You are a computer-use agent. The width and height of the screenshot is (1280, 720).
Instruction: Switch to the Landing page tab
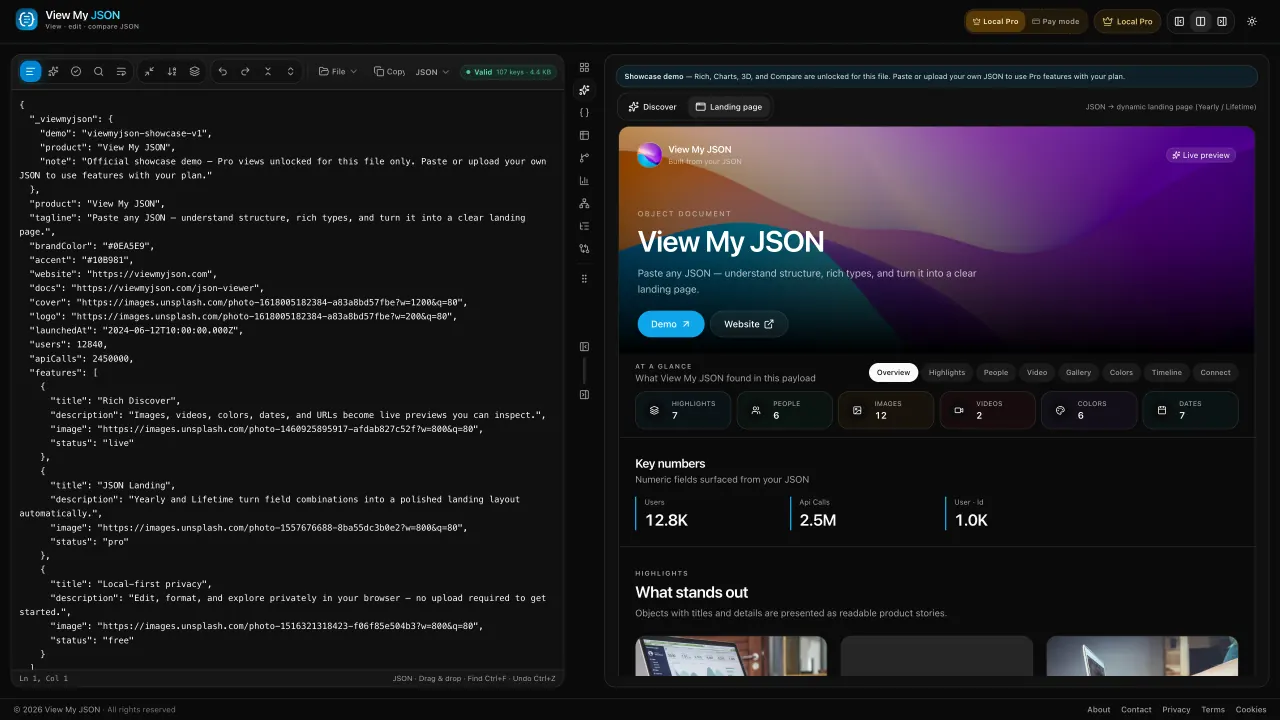click(729, 107)
